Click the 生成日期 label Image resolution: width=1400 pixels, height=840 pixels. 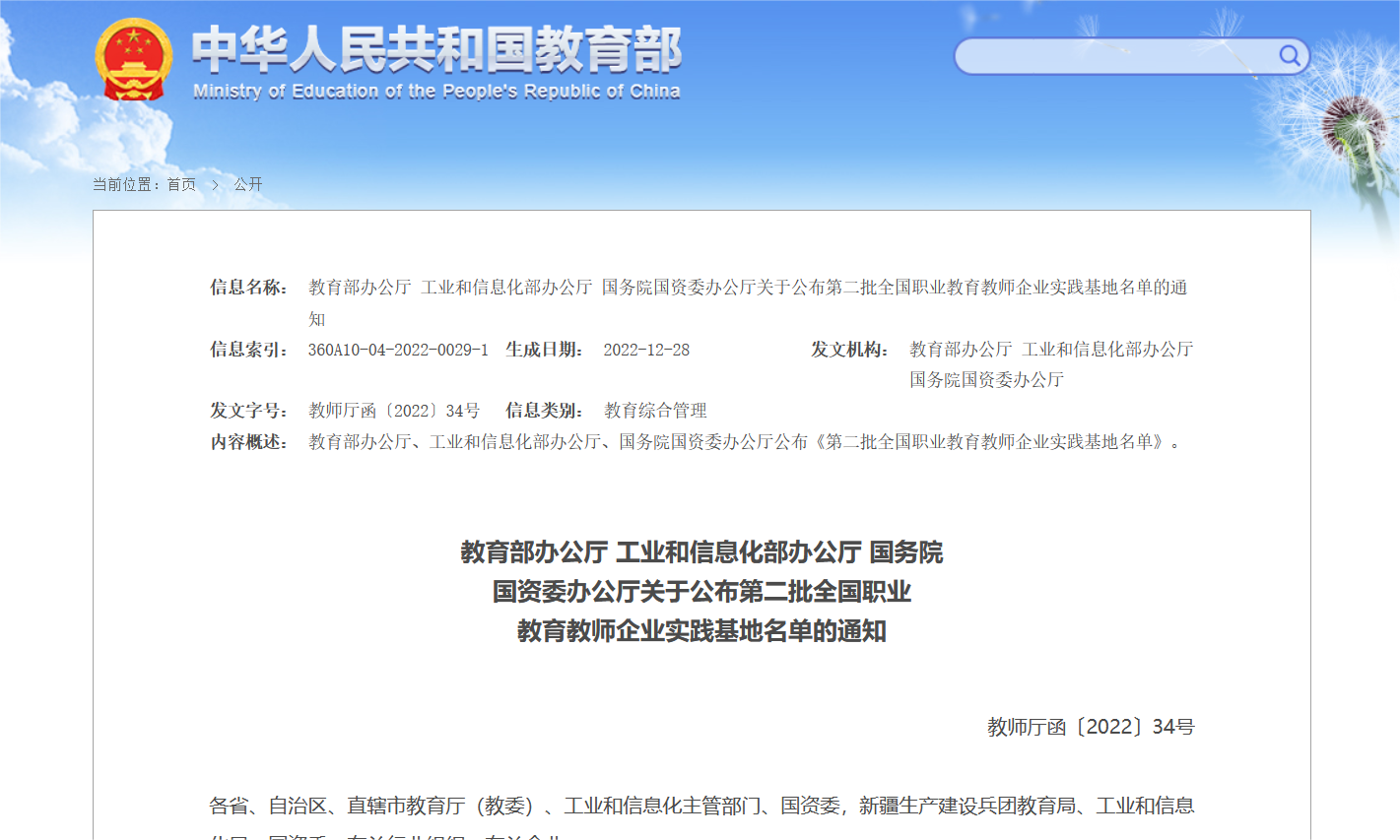545,350
